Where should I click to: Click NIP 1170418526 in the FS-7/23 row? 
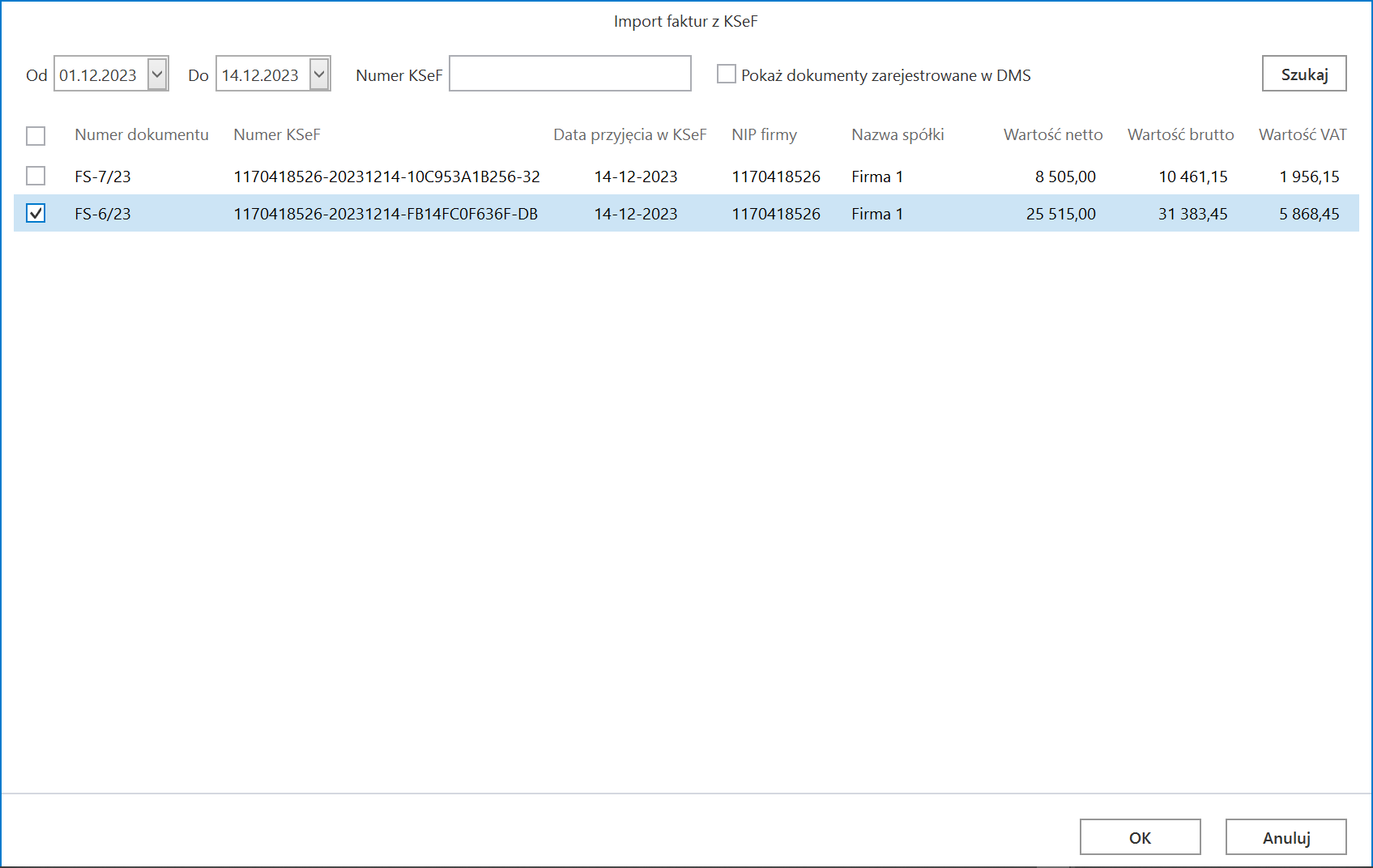776,177
